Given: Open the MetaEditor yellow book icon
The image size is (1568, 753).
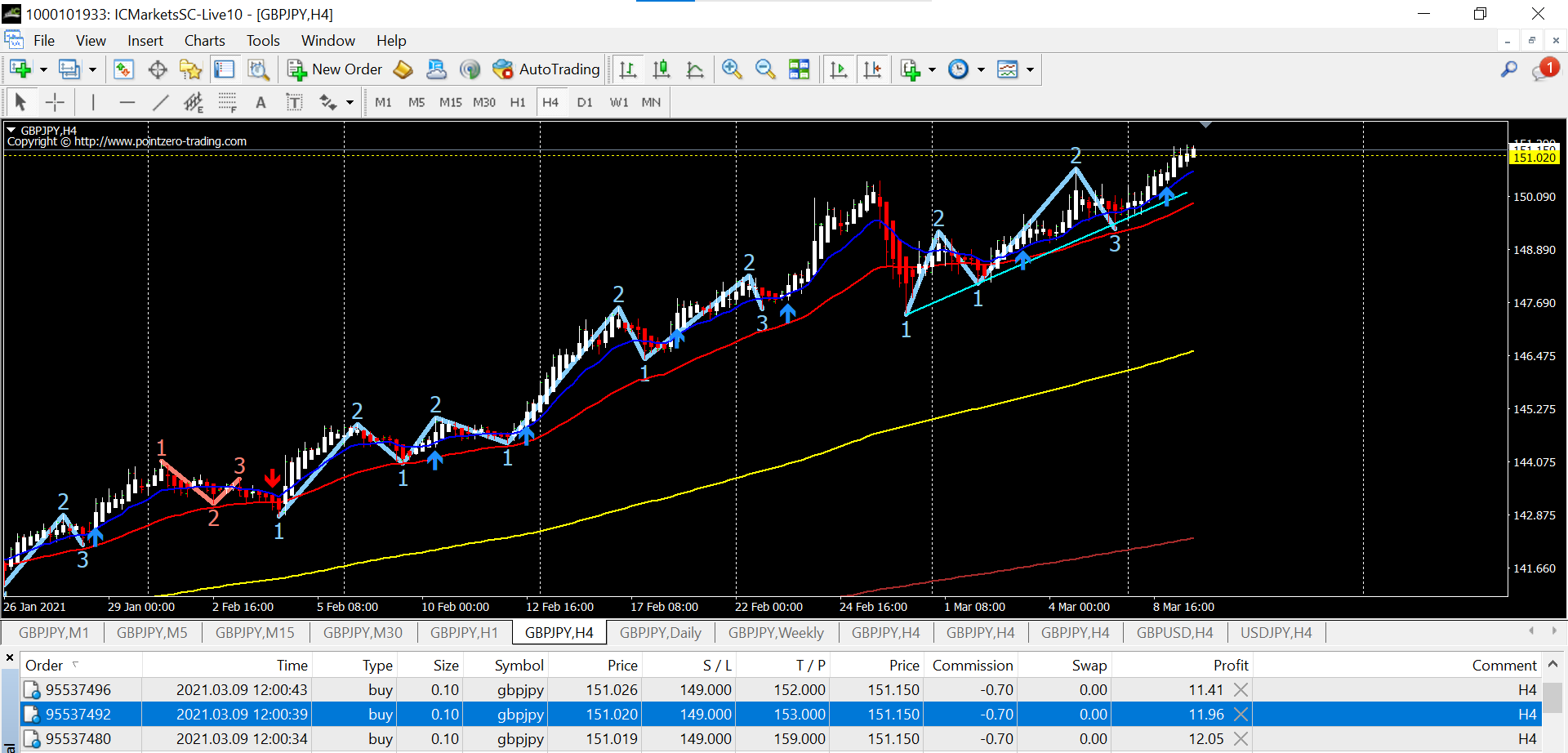Looking at the screenshot, I should point(403,69).
